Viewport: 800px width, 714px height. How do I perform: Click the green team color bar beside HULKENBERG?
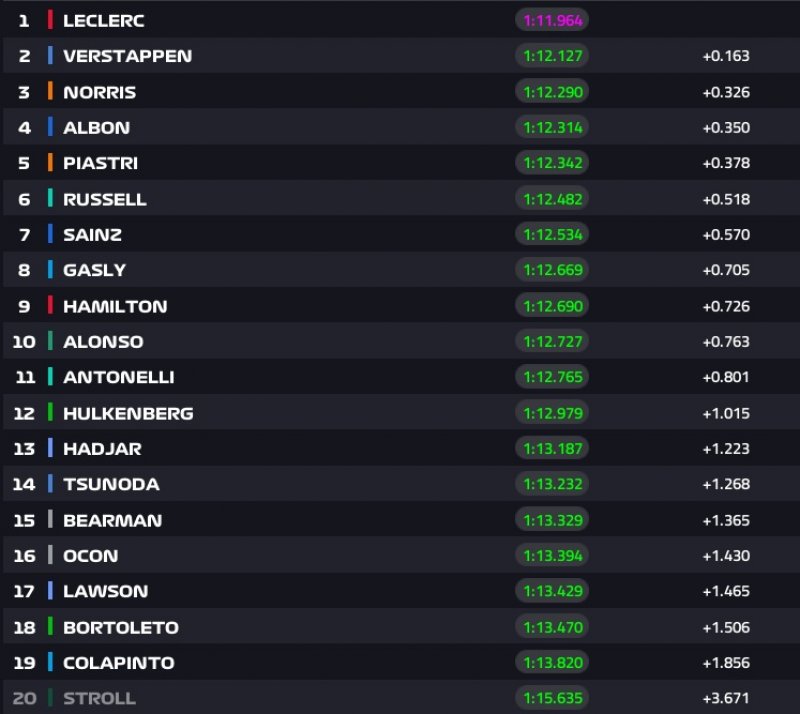50,413
